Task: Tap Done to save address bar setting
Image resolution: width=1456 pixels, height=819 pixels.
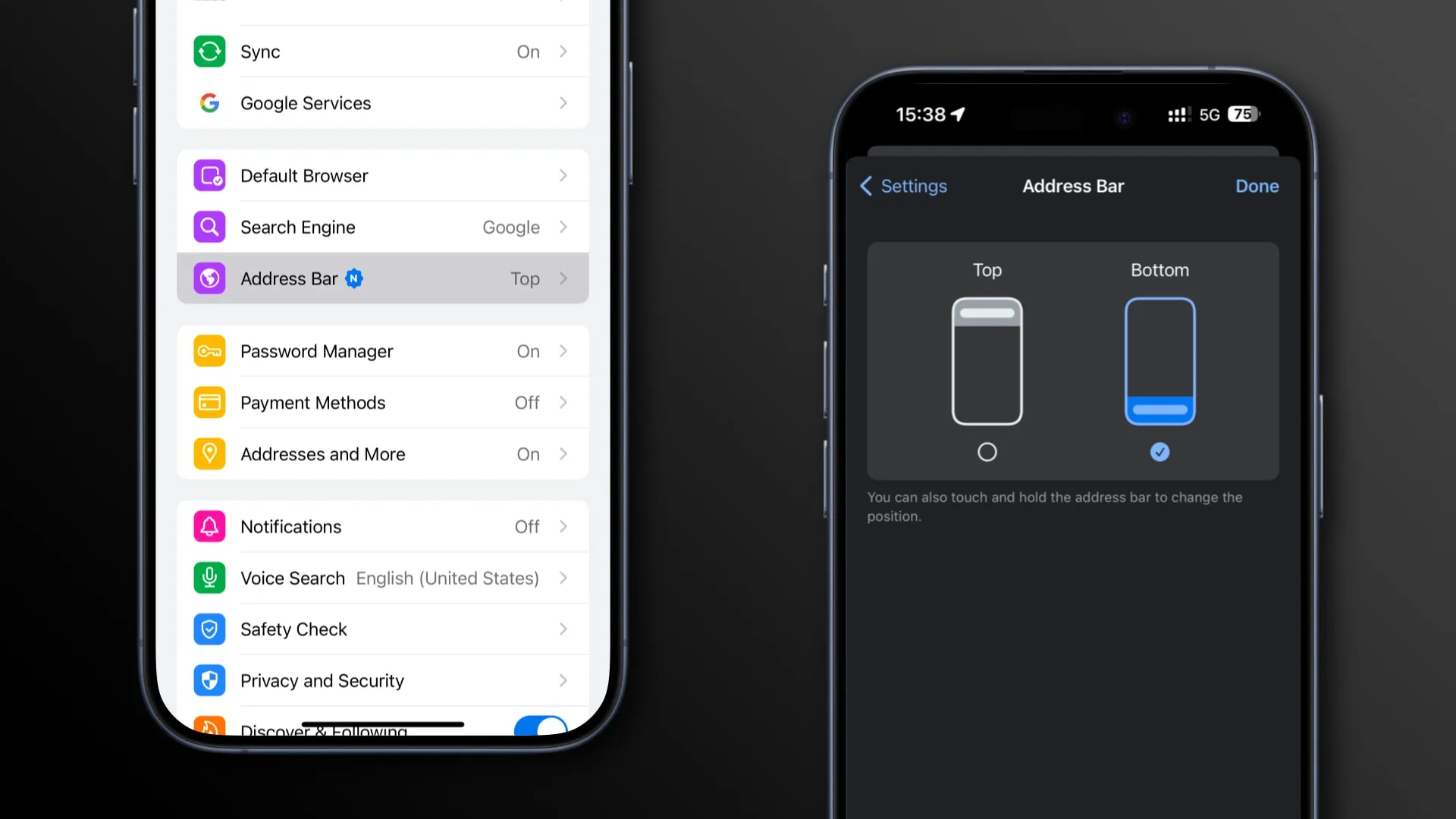Action: (1257, 186)
